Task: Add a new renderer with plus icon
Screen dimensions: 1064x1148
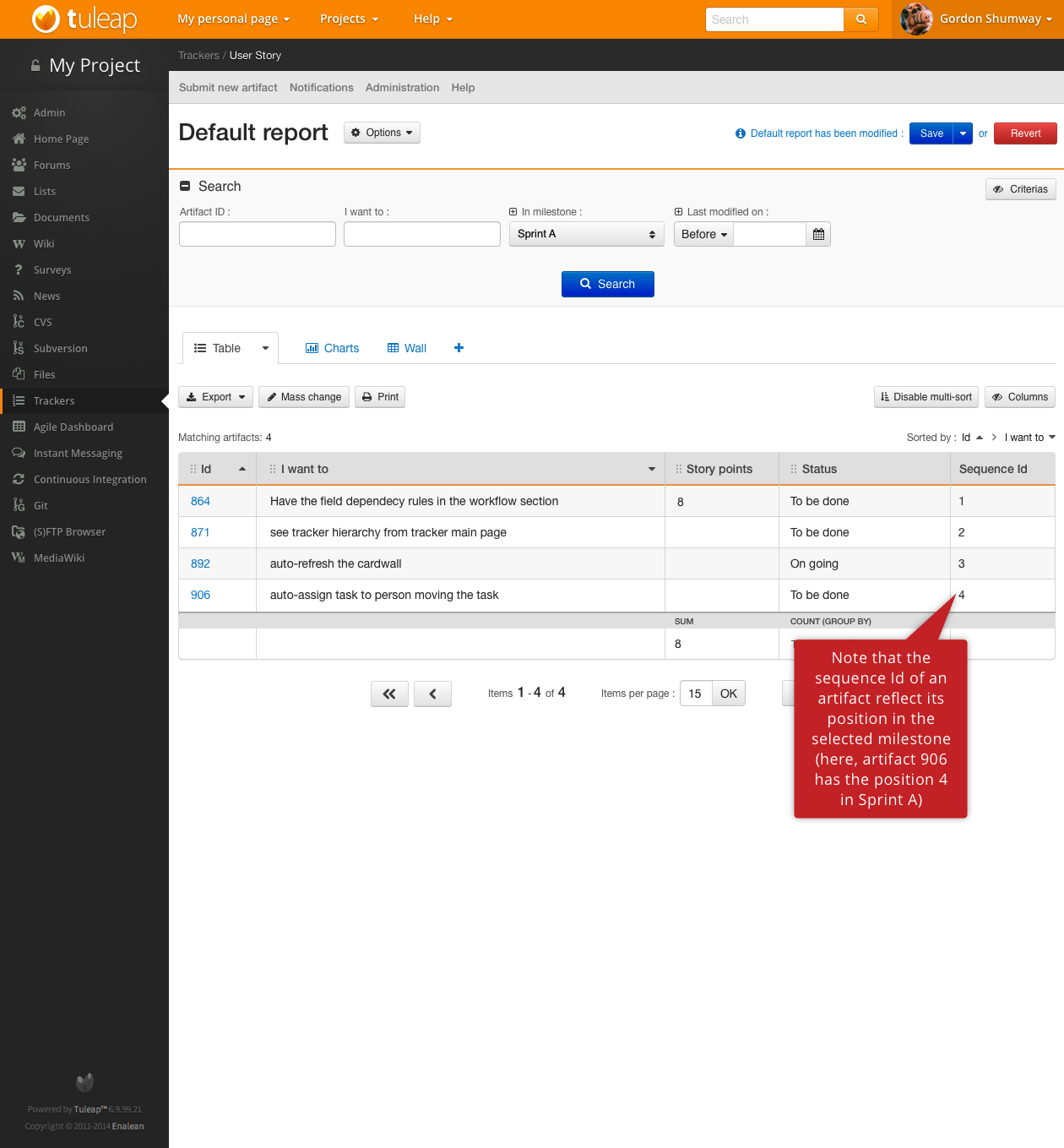Action: point(459,348)
